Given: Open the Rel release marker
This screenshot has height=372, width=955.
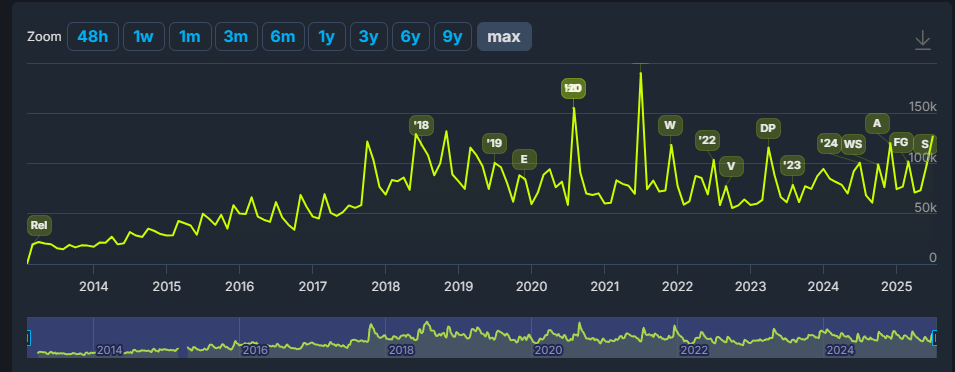Looking at the screenshot, I should (39, 225).
